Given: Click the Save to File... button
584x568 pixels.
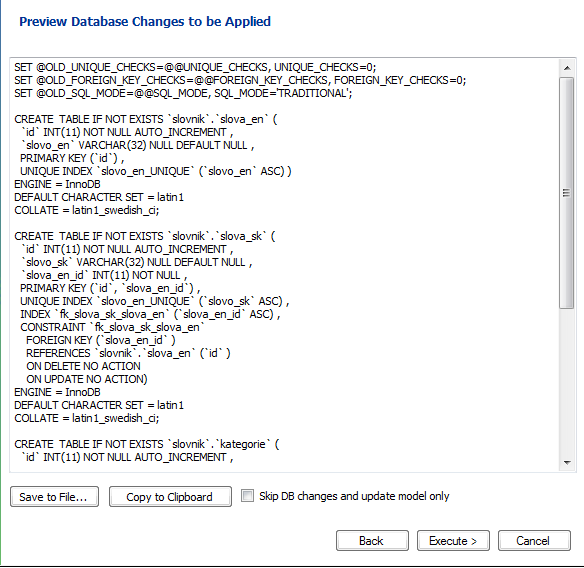Looking at the screenshot, I should 54,497.
